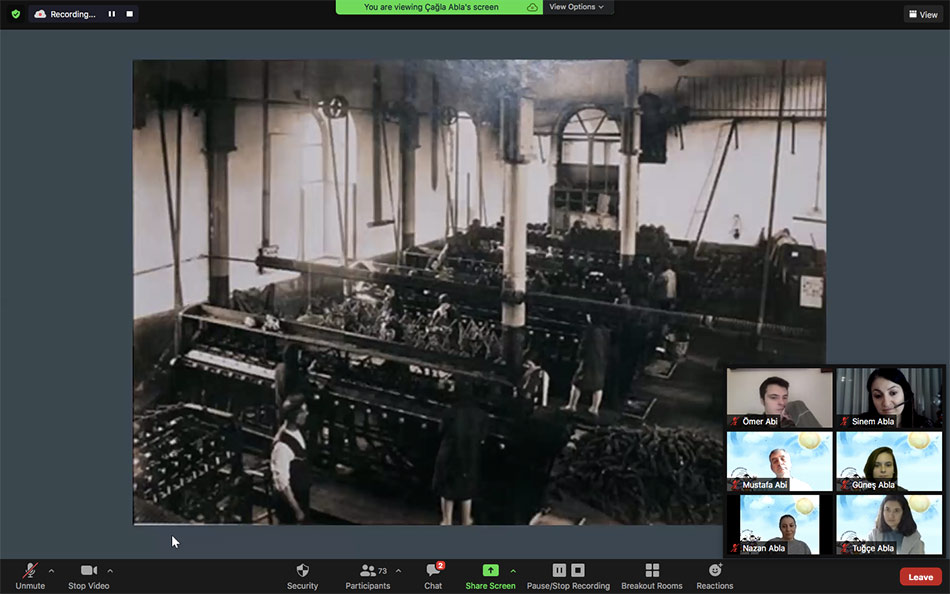950x594 pixels.
Task: Click the green Share Screen button
Action: tap(490, 576)
